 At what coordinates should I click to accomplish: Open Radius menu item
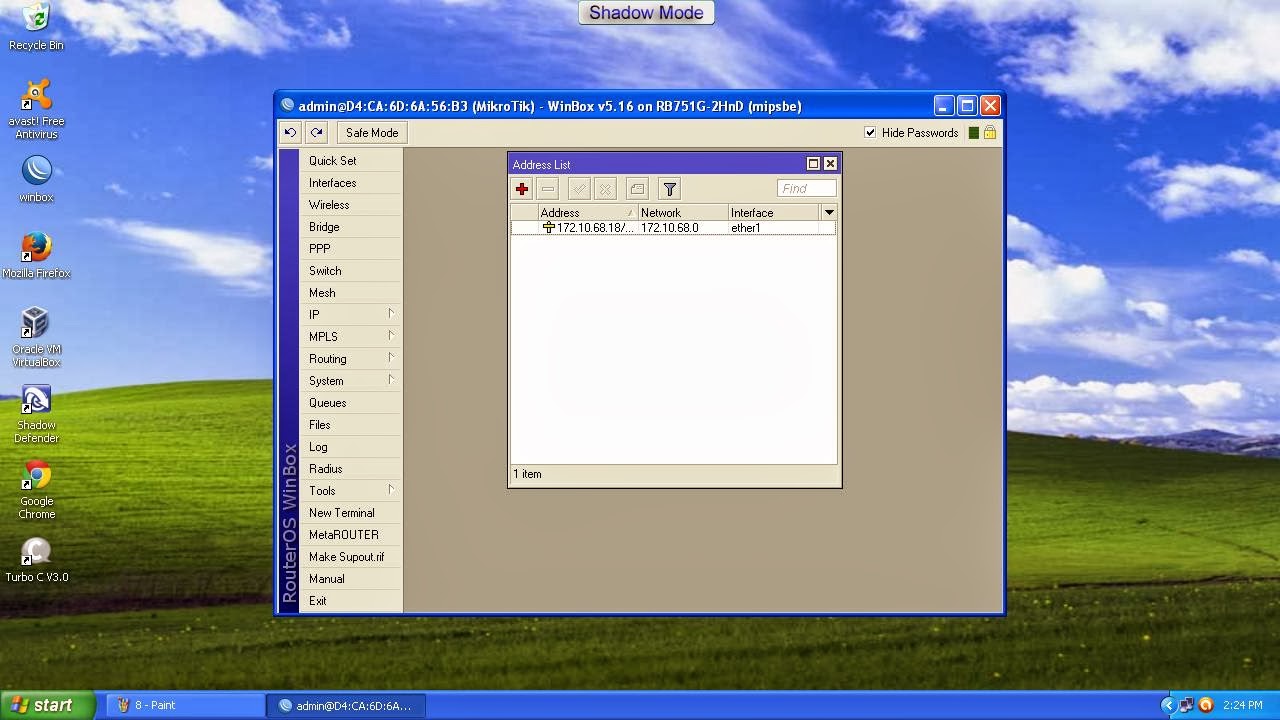[350, 469]
